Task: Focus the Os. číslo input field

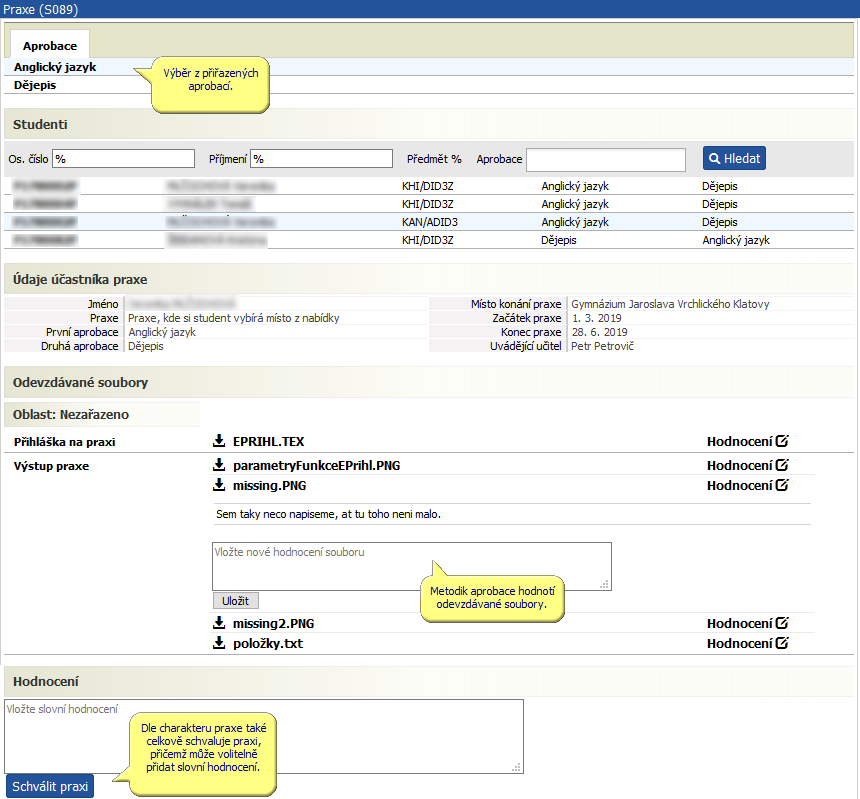Action: pos(123,158)
